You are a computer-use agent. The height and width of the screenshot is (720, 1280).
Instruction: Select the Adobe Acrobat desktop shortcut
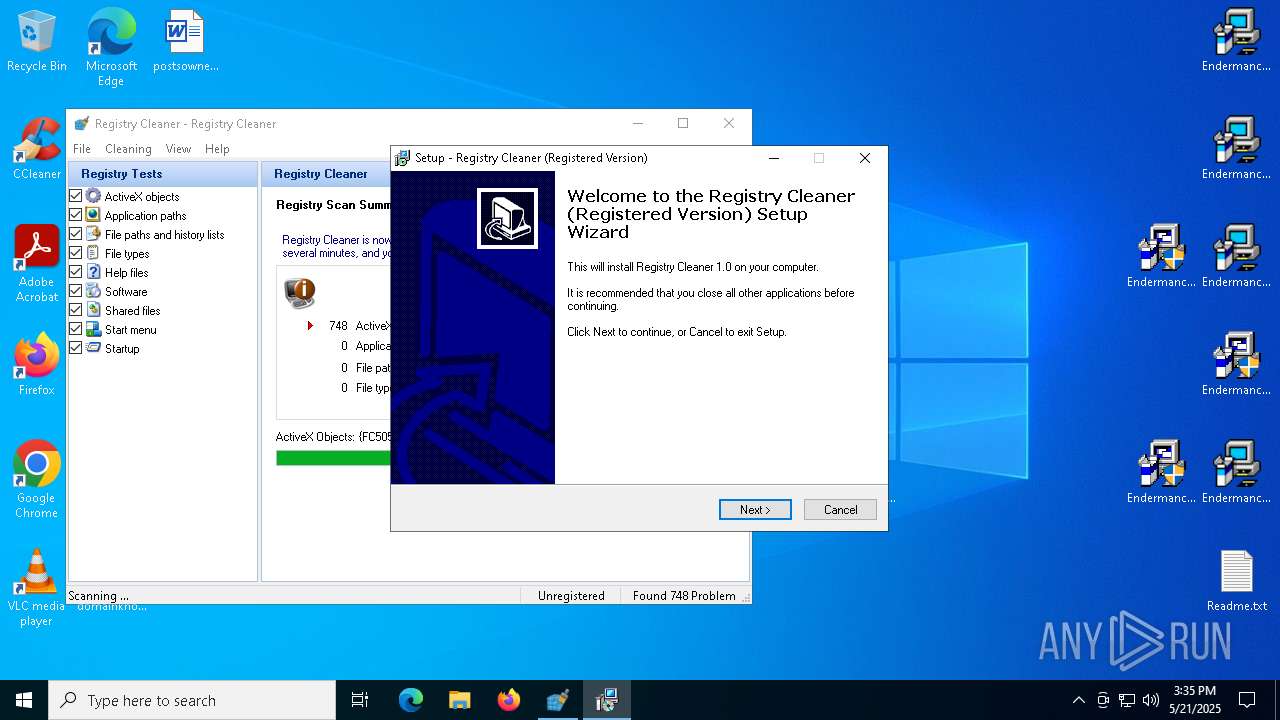[x=37, y=264]
